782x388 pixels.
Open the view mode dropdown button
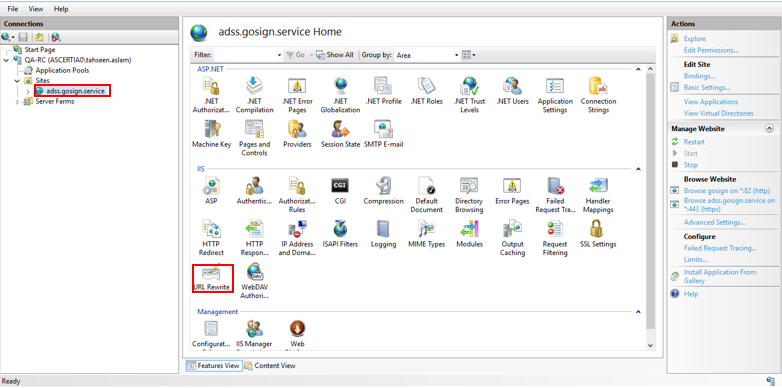tap(469, 55)
